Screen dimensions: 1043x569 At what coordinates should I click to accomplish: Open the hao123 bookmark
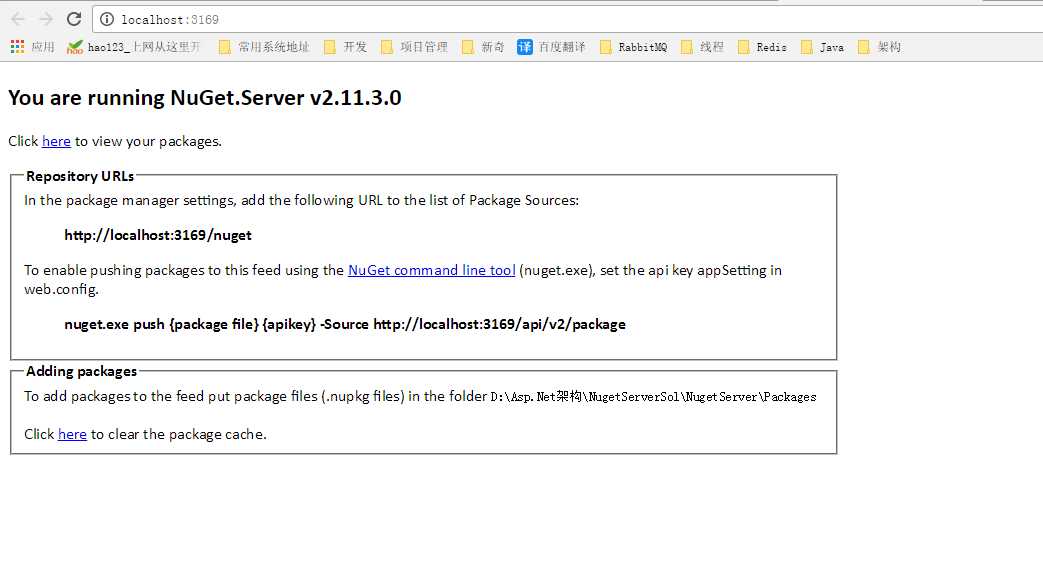coord(134,47)
